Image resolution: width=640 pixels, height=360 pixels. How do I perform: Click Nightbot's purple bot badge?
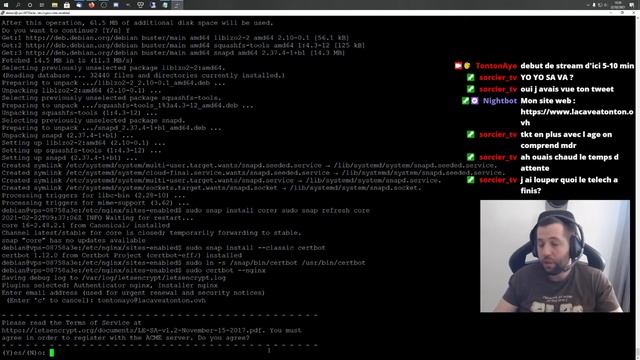click(x=474, y=100)
